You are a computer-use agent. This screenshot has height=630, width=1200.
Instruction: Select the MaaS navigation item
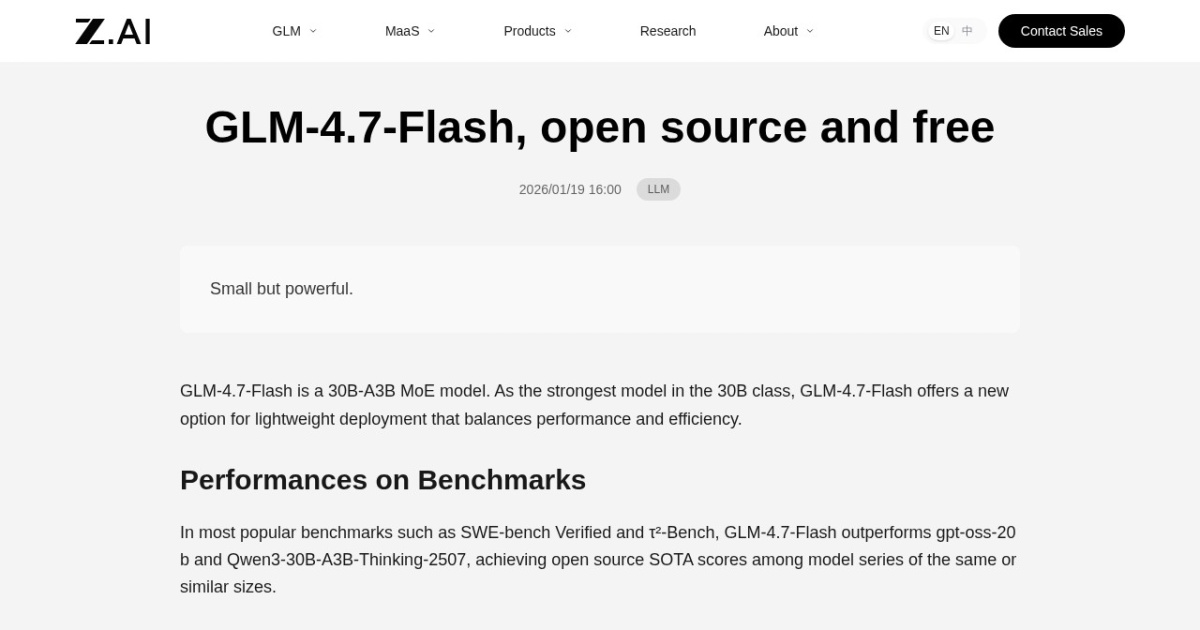coord(404,31)
